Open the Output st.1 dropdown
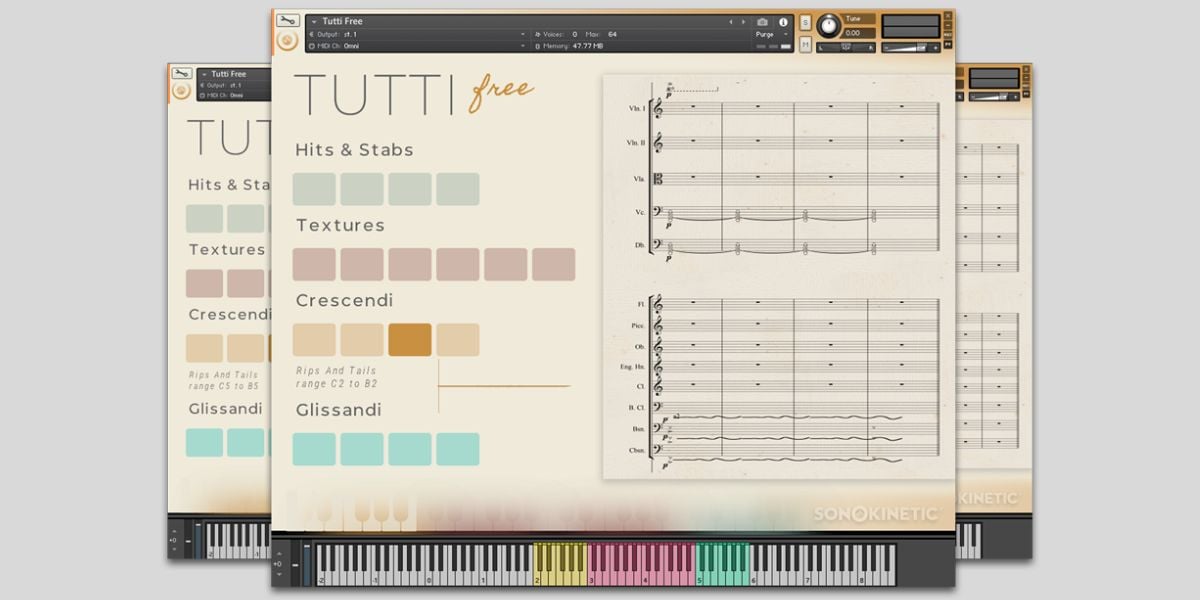 coord(418,34)
